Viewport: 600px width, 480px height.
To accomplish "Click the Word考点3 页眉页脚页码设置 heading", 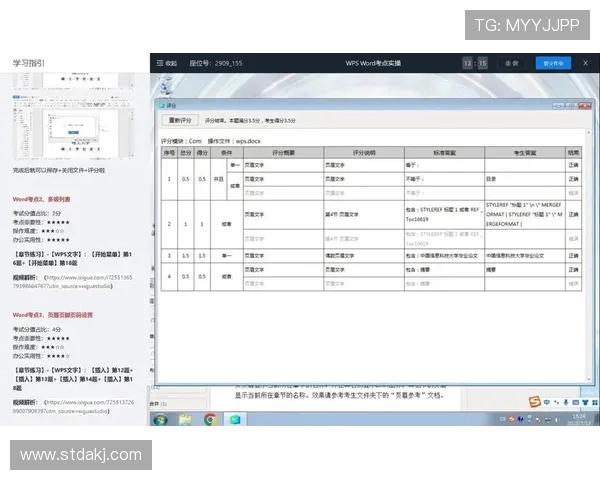I will (x=53, y=315).
